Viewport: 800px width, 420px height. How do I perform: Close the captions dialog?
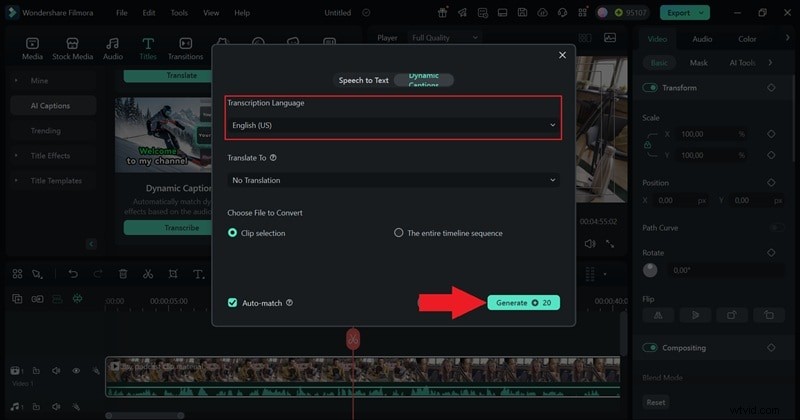(562, 55)
